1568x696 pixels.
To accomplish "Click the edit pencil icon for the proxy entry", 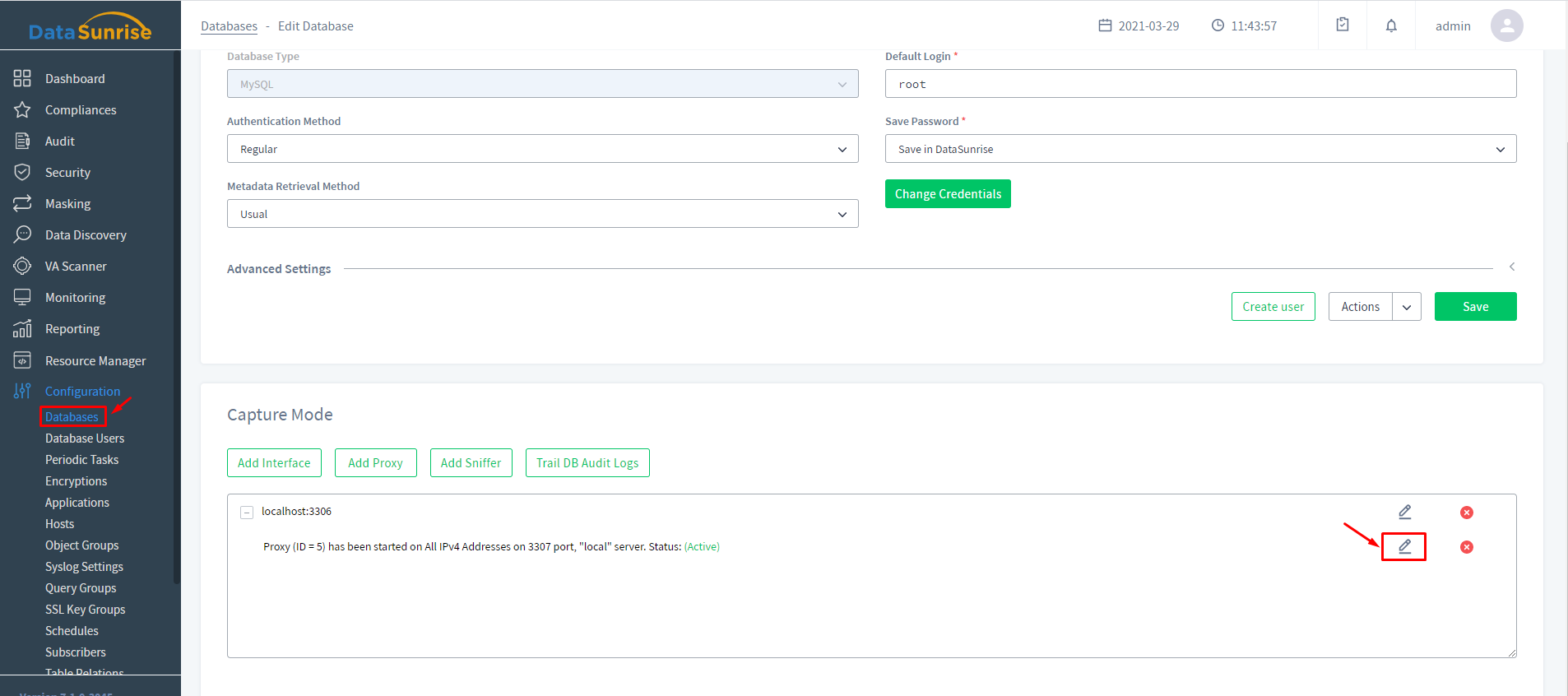I will click(x=1404, y=546).
